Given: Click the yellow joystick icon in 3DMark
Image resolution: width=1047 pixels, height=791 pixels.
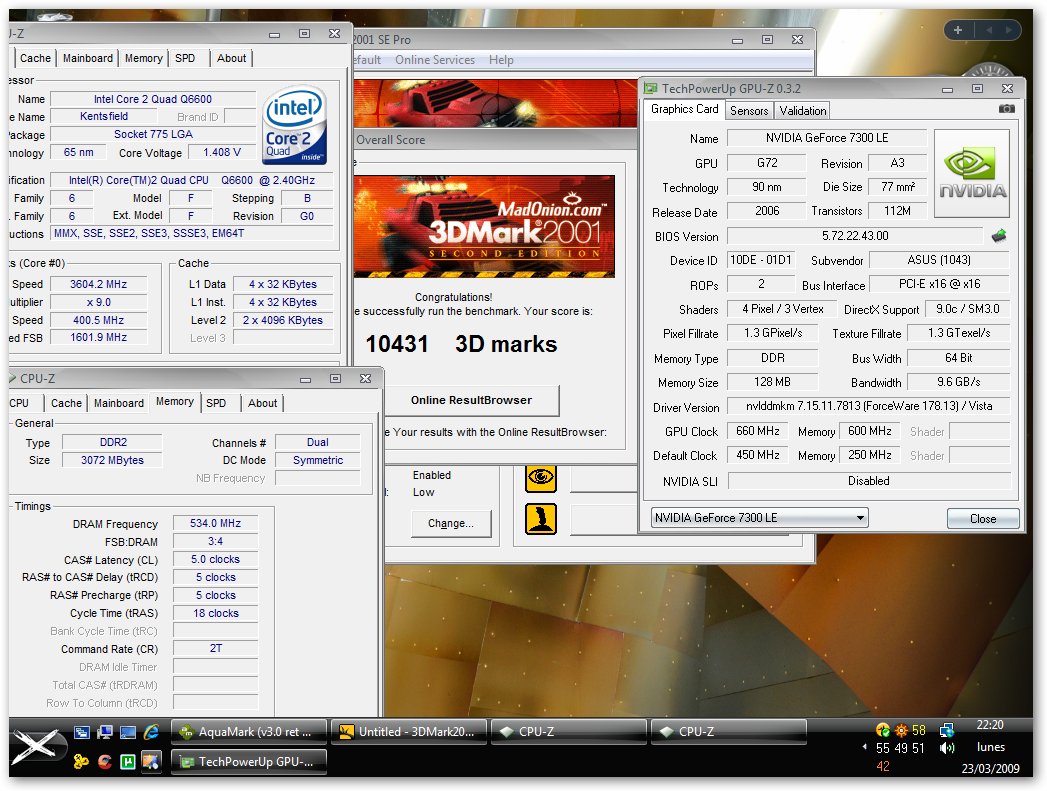Looking at the screenshot, I should [x=540, y=519].
